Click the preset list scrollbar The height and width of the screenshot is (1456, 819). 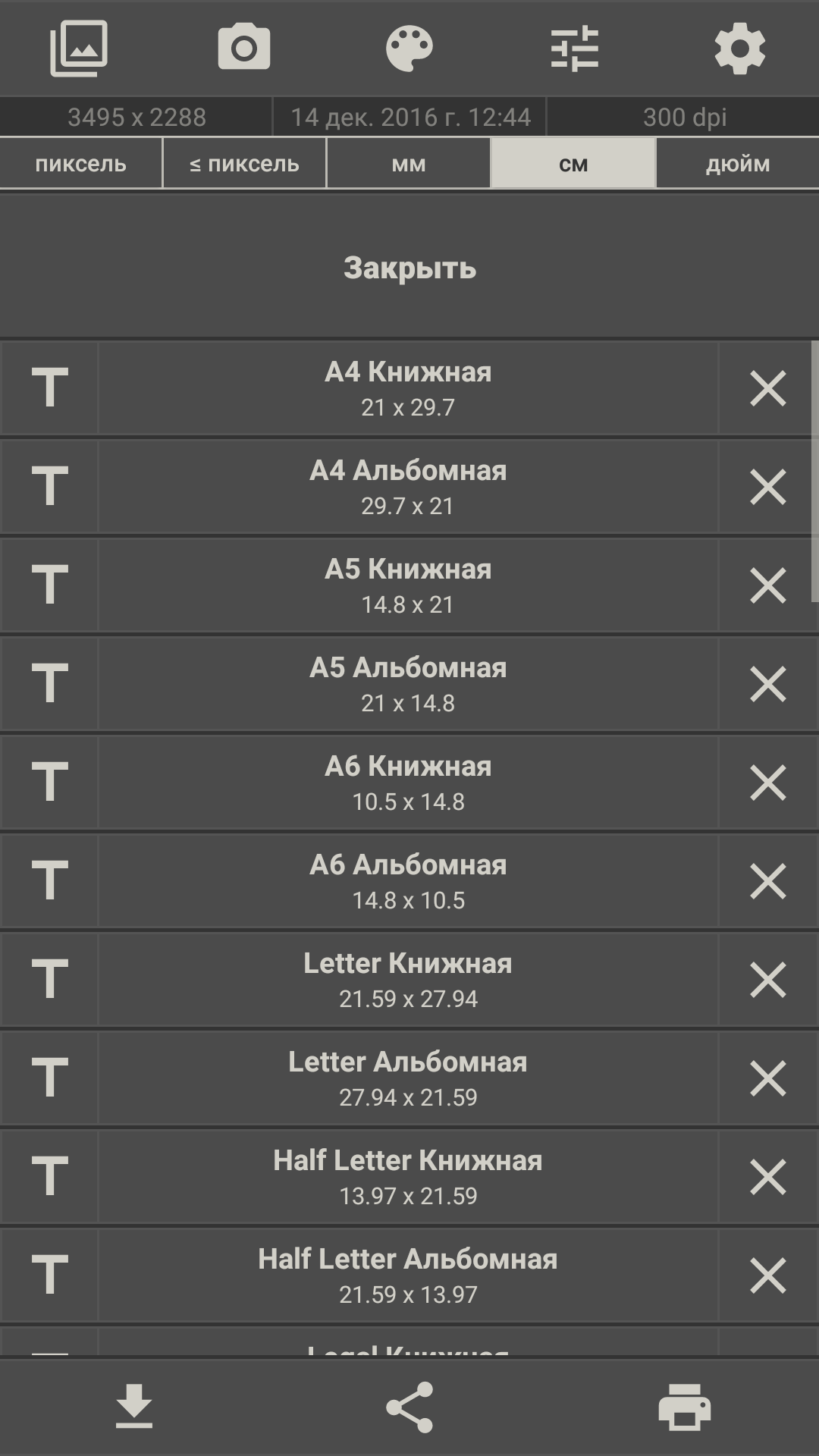coord(814,471)
